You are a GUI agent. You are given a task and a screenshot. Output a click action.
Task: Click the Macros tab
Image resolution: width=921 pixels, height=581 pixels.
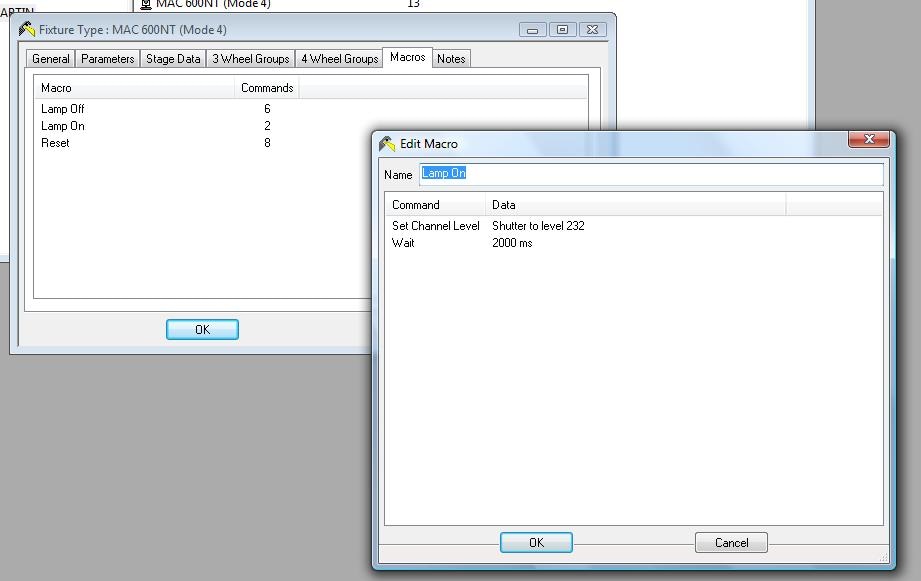[408, 57]
